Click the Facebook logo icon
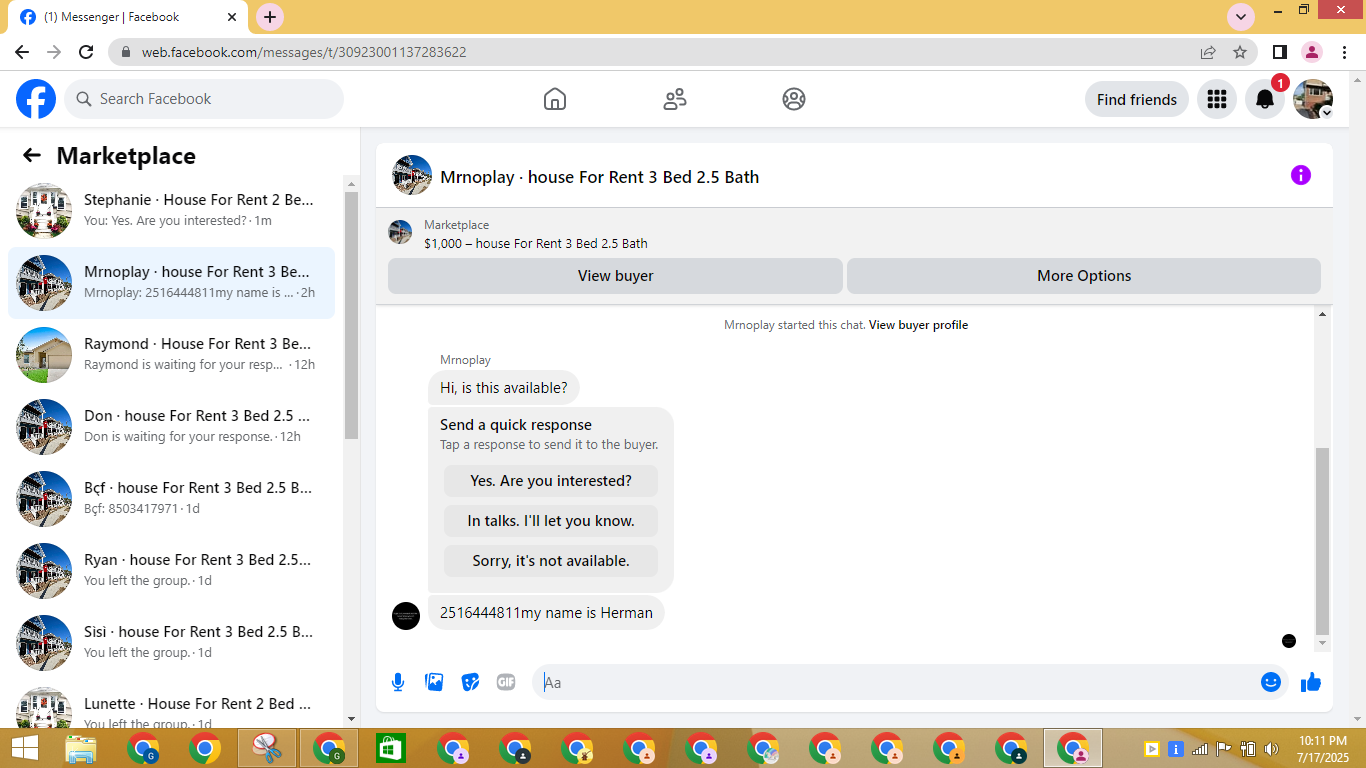Viewport: 1366px width, 768px height. coord(36,99)
